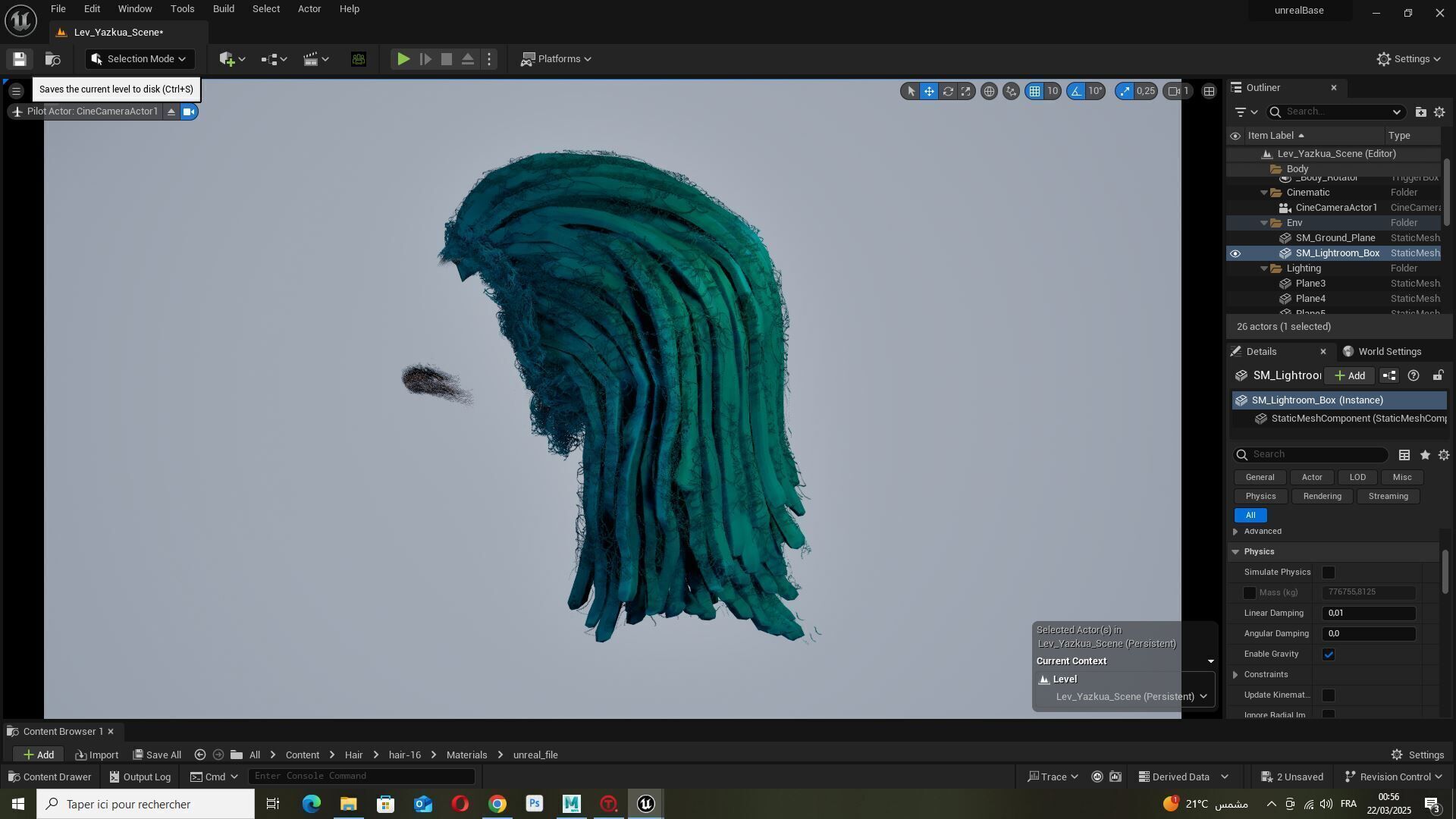1456x819 pixels.
Task: Open grid snap value 10
Action: (1053, 91)
